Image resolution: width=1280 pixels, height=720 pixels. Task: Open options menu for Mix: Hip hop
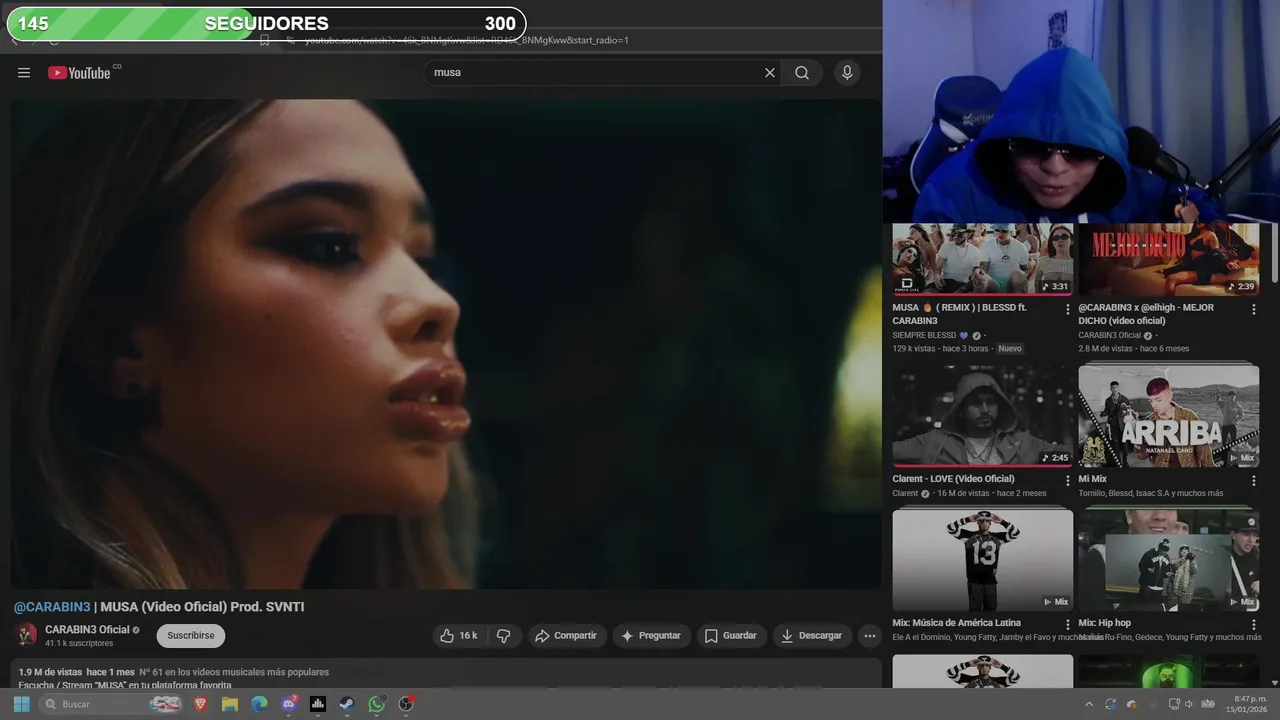(x=1254, y=624)
